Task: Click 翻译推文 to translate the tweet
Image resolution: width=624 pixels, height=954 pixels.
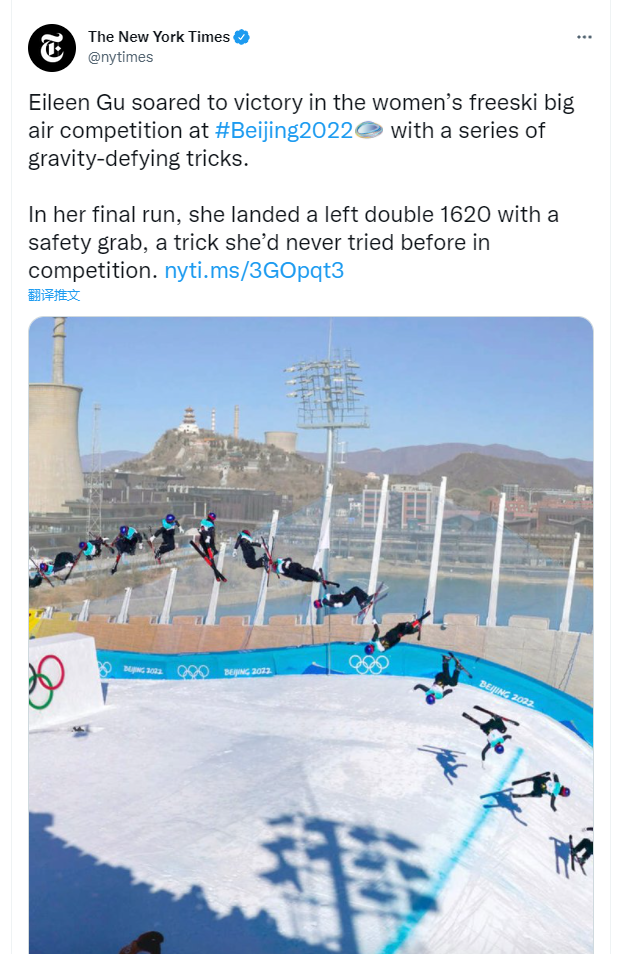Action: (54, 295)
